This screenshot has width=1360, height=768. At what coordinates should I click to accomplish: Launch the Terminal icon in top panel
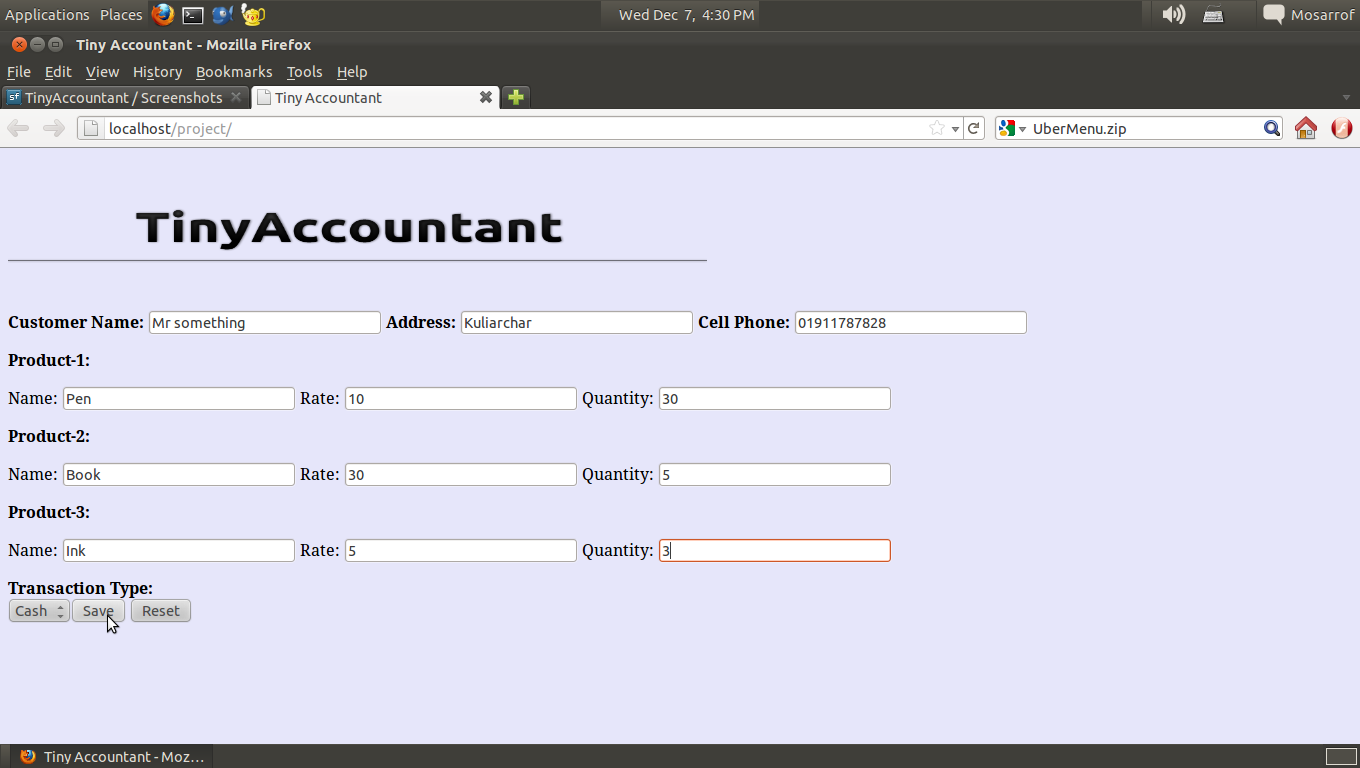(192, 14)
